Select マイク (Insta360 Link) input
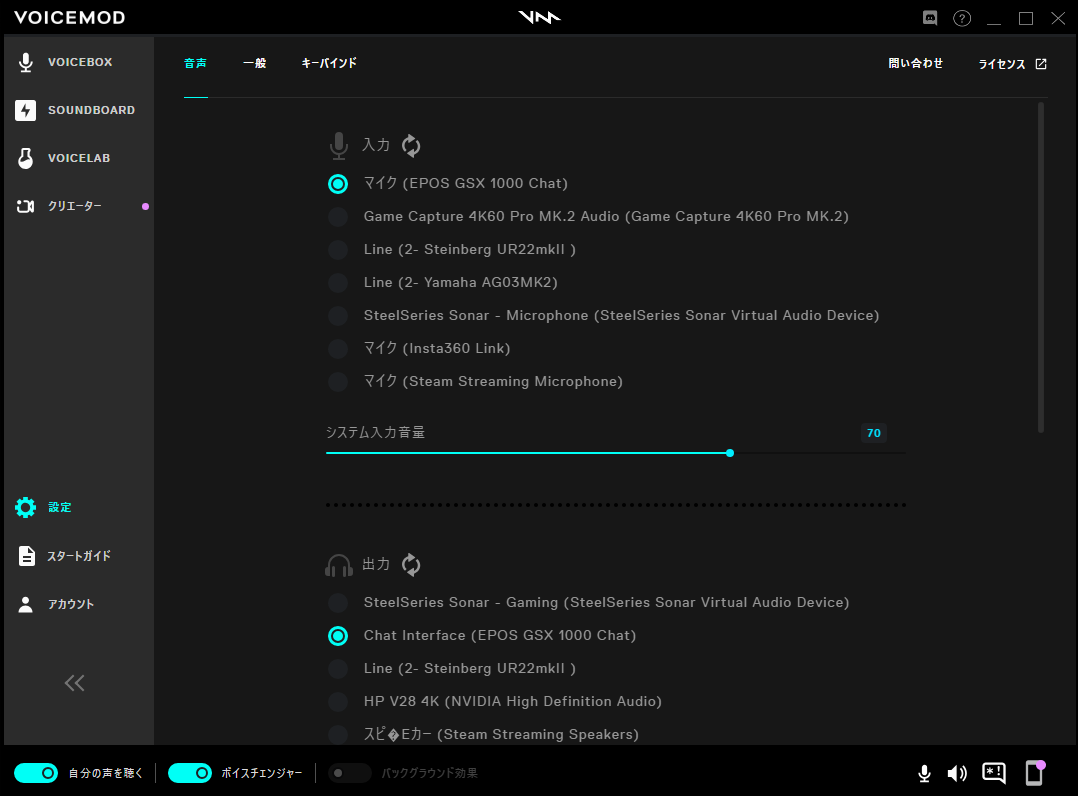This screenshot has height=796, width=1078. point(419,349)
